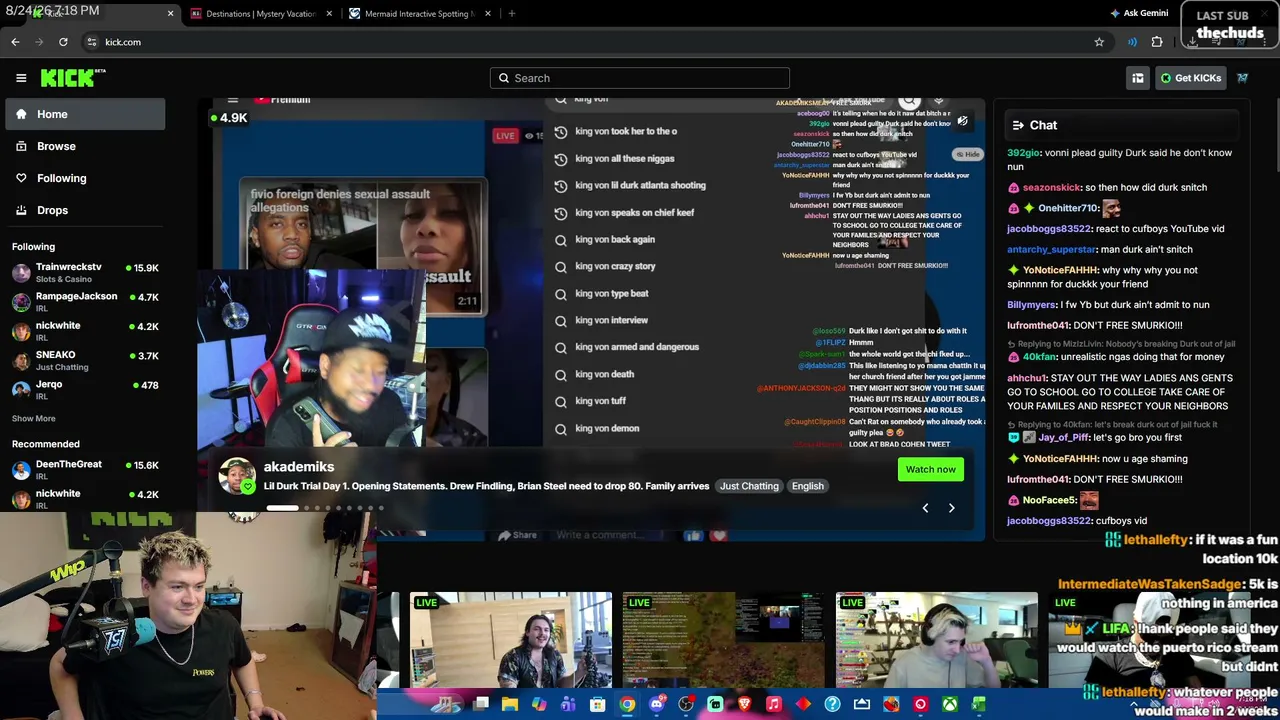Viewport: 1280px width, 720px height.
Task: Click the Get KICKs button
Action: (x=1190, y=78)
